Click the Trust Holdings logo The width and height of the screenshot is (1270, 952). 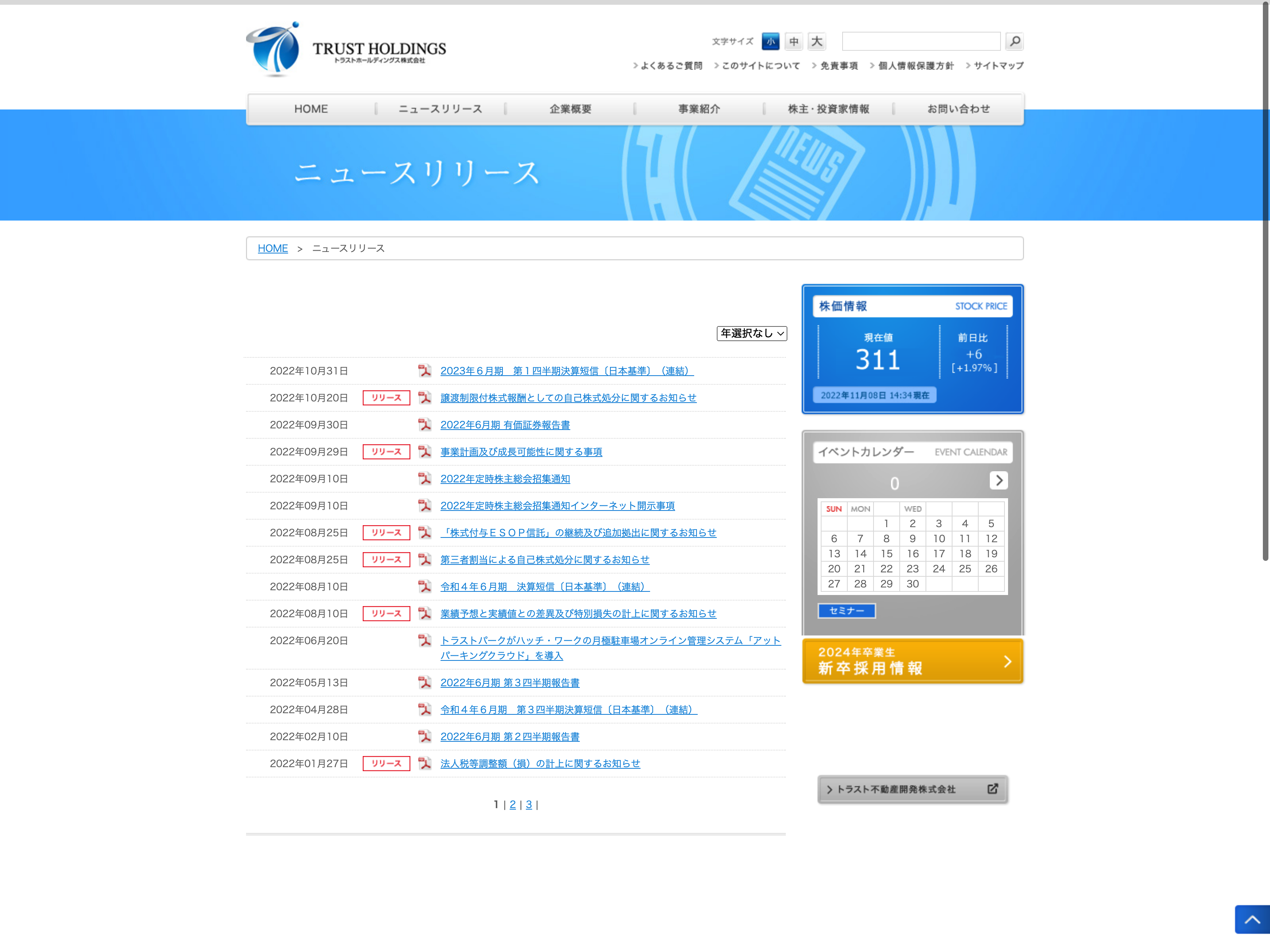pyautogui.click(x=346, y=50)
